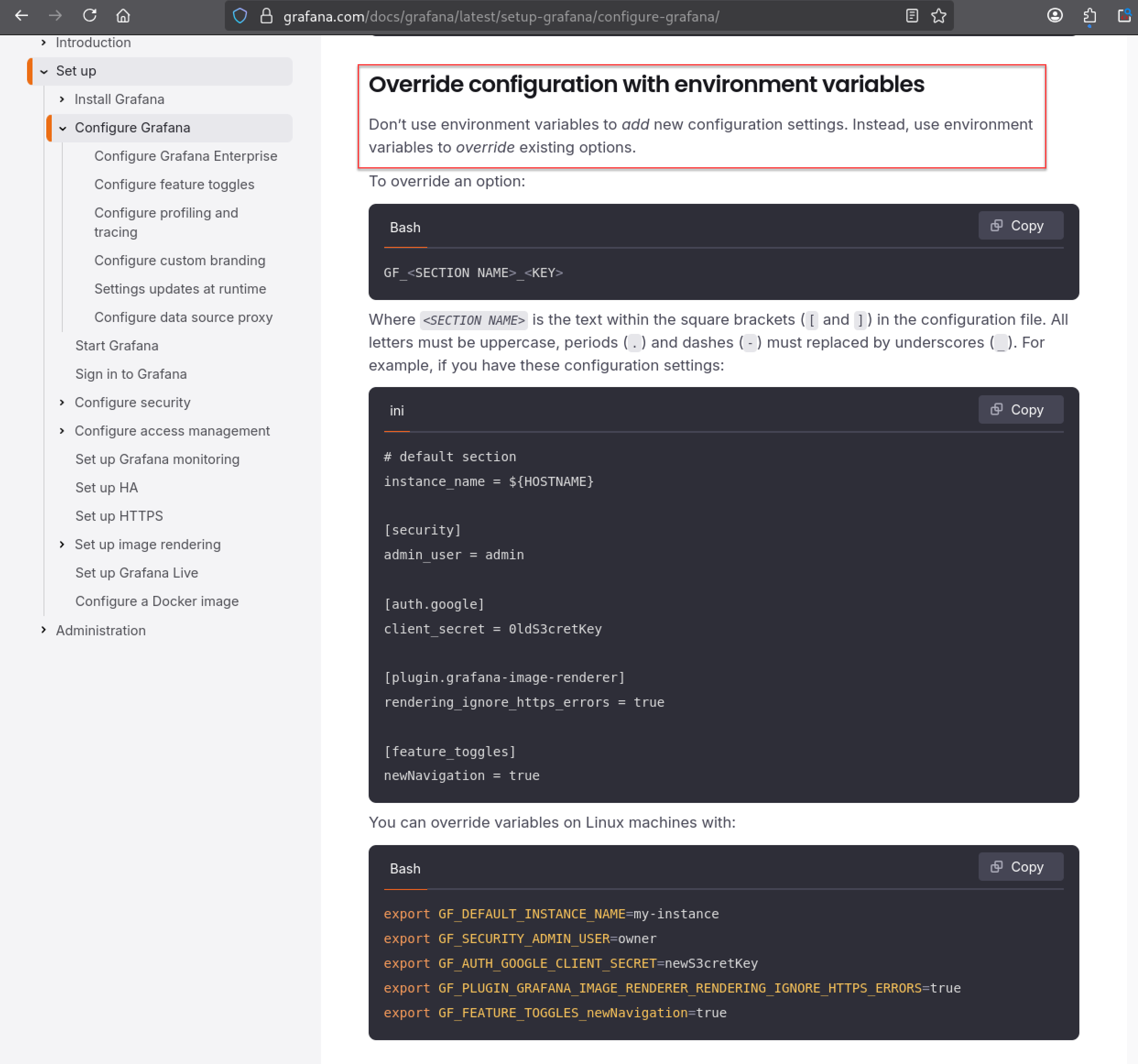Open the Set up Grafana Live page
The height and width of the screenshot is (1064, 1138).
[137, 573]
